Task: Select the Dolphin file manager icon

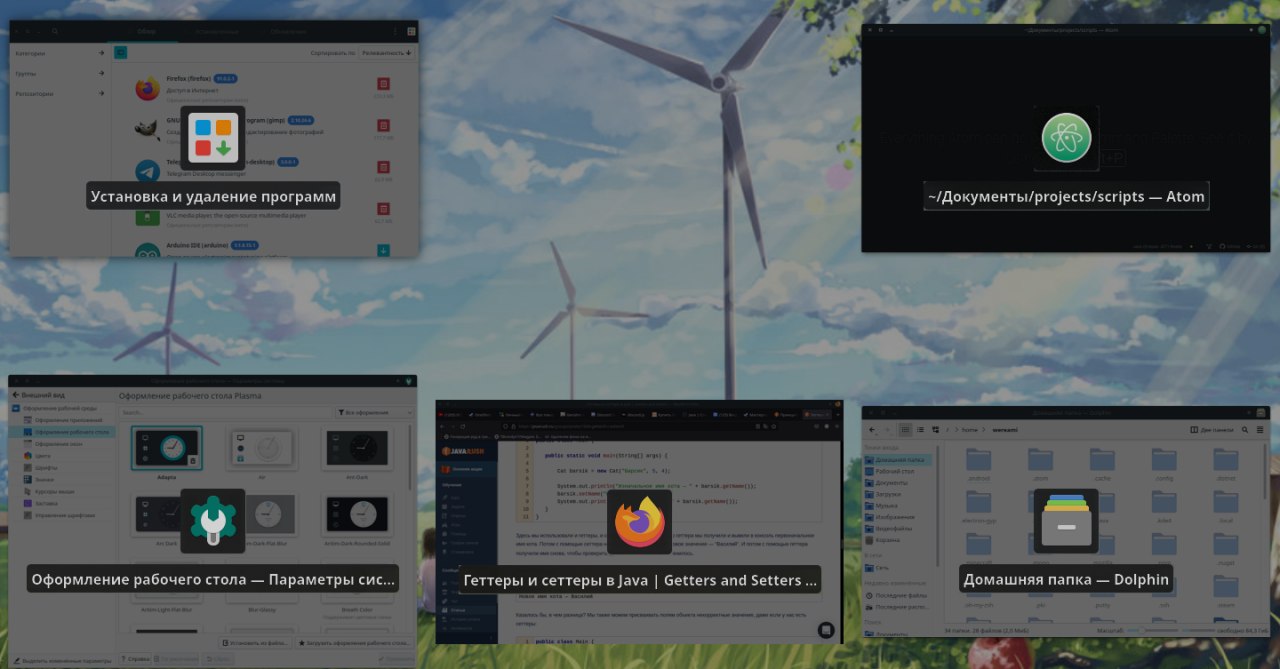Action: tap(1066, 521)
